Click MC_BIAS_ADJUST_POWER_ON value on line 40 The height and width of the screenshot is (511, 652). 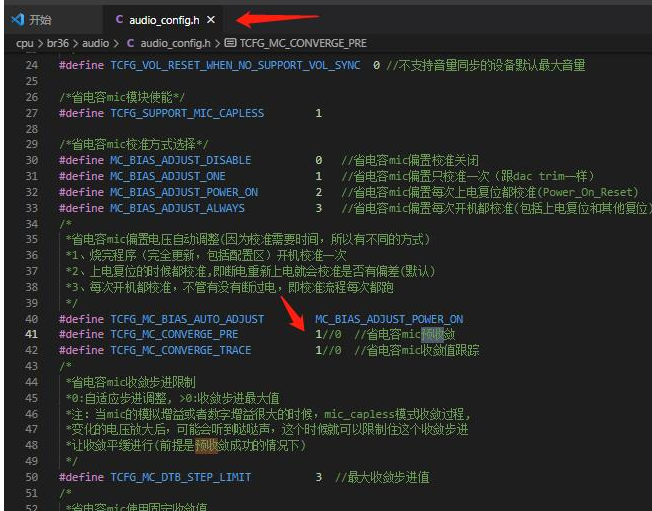(x=389, y=319)
